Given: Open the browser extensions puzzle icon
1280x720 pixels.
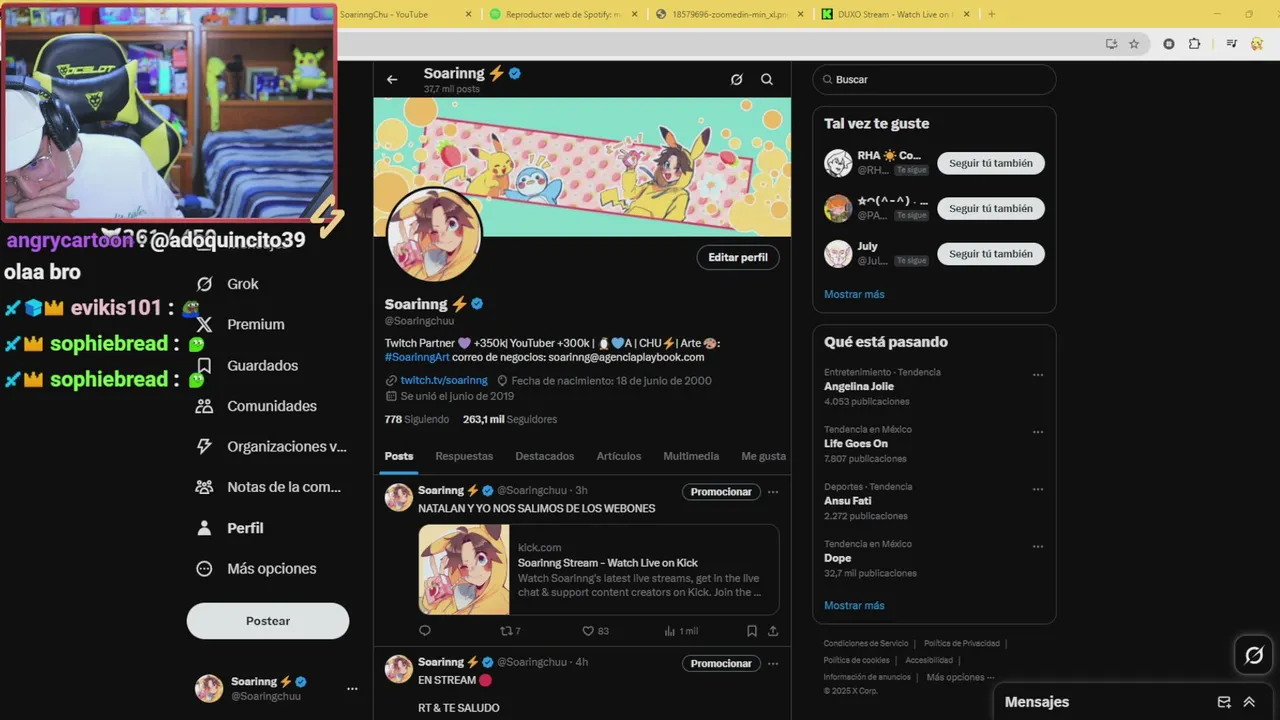Looking at the screenshot, I should pyautogui.click(x=1194, y=44).
